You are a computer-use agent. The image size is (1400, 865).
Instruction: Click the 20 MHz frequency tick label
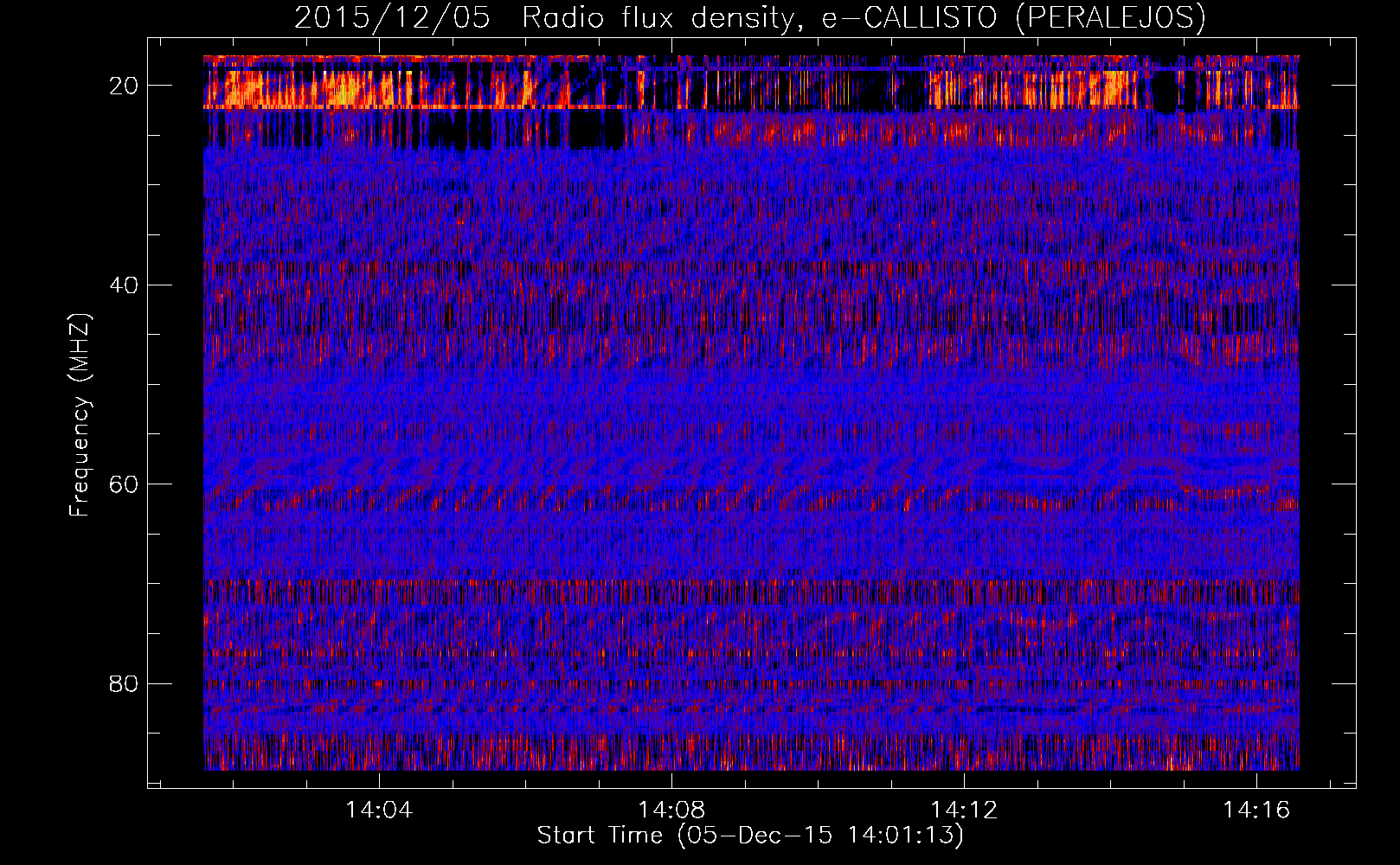click(124, 86)
